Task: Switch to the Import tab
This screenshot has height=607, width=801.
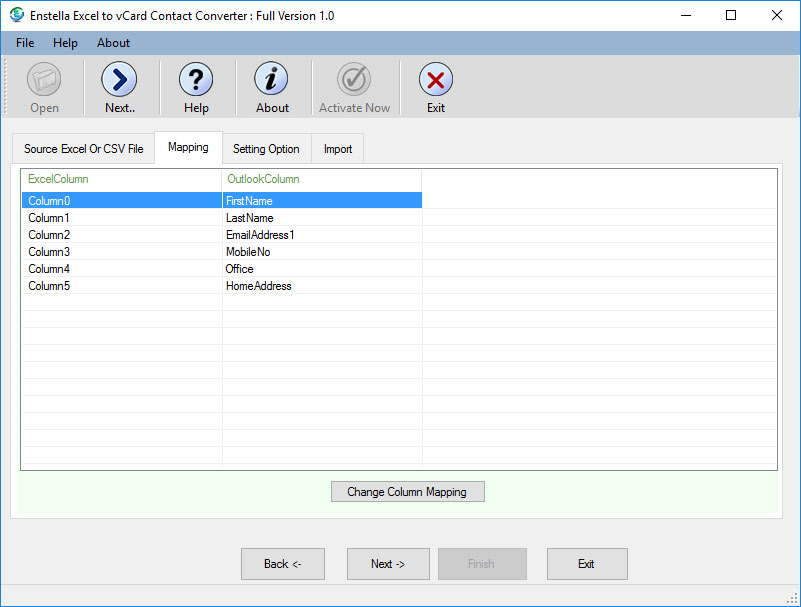Action: point(338,149)
